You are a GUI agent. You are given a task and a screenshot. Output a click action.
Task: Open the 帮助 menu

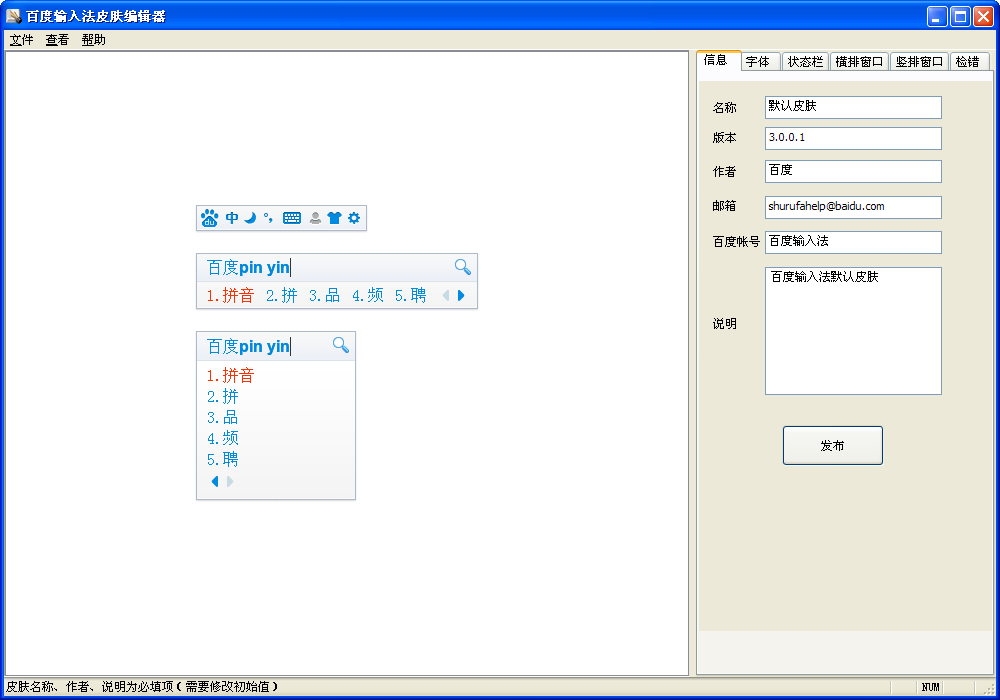[x=93, y=40]
